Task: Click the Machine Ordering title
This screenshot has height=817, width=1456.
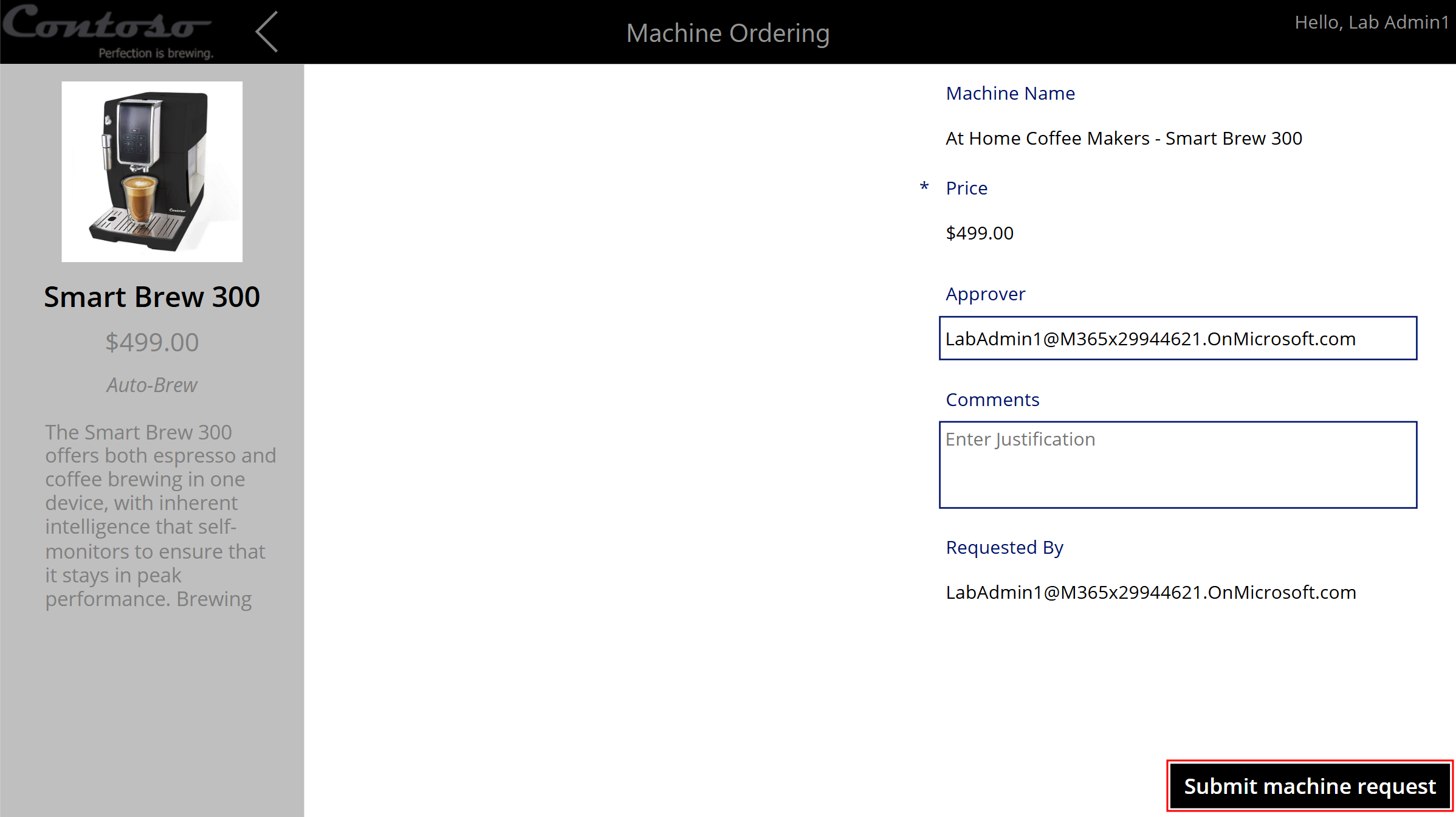Action: (727, 33)
